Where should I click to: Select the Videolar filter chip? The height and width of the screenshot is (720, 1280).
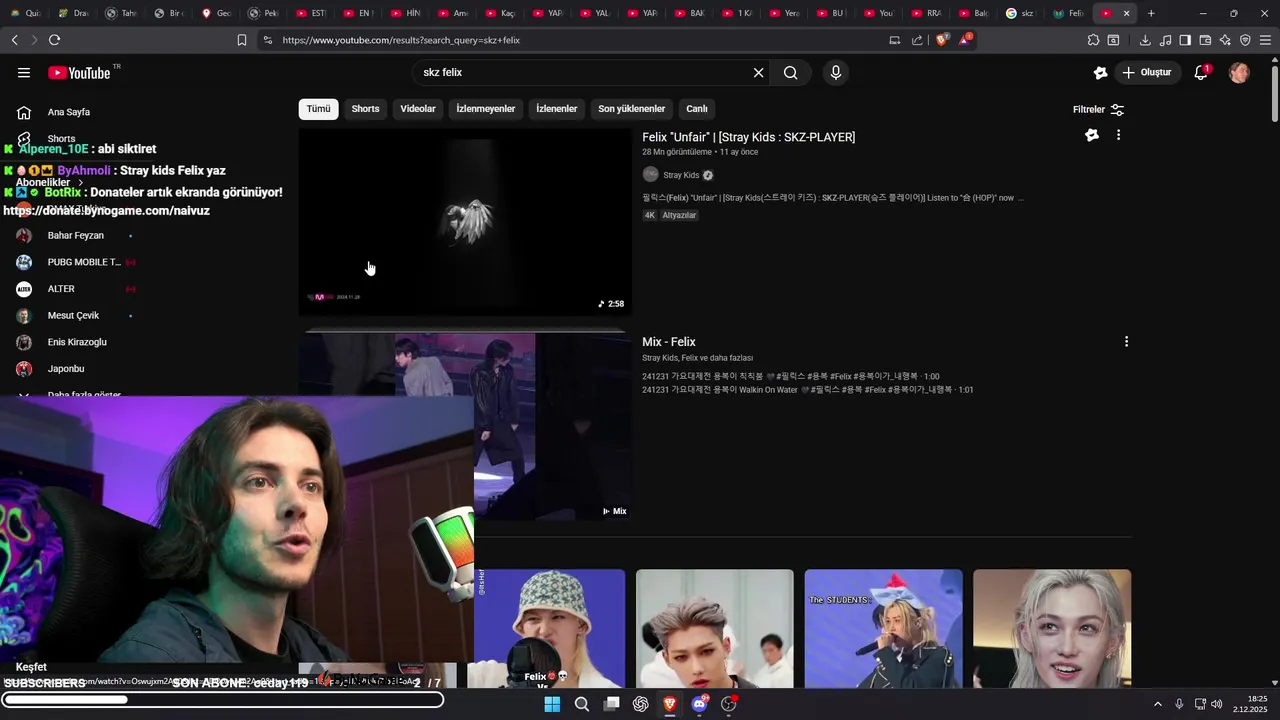click(418, 109)
